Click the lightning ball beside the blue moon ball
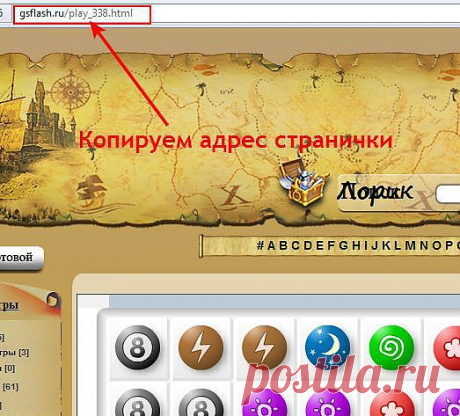 [x=264, y=347]
